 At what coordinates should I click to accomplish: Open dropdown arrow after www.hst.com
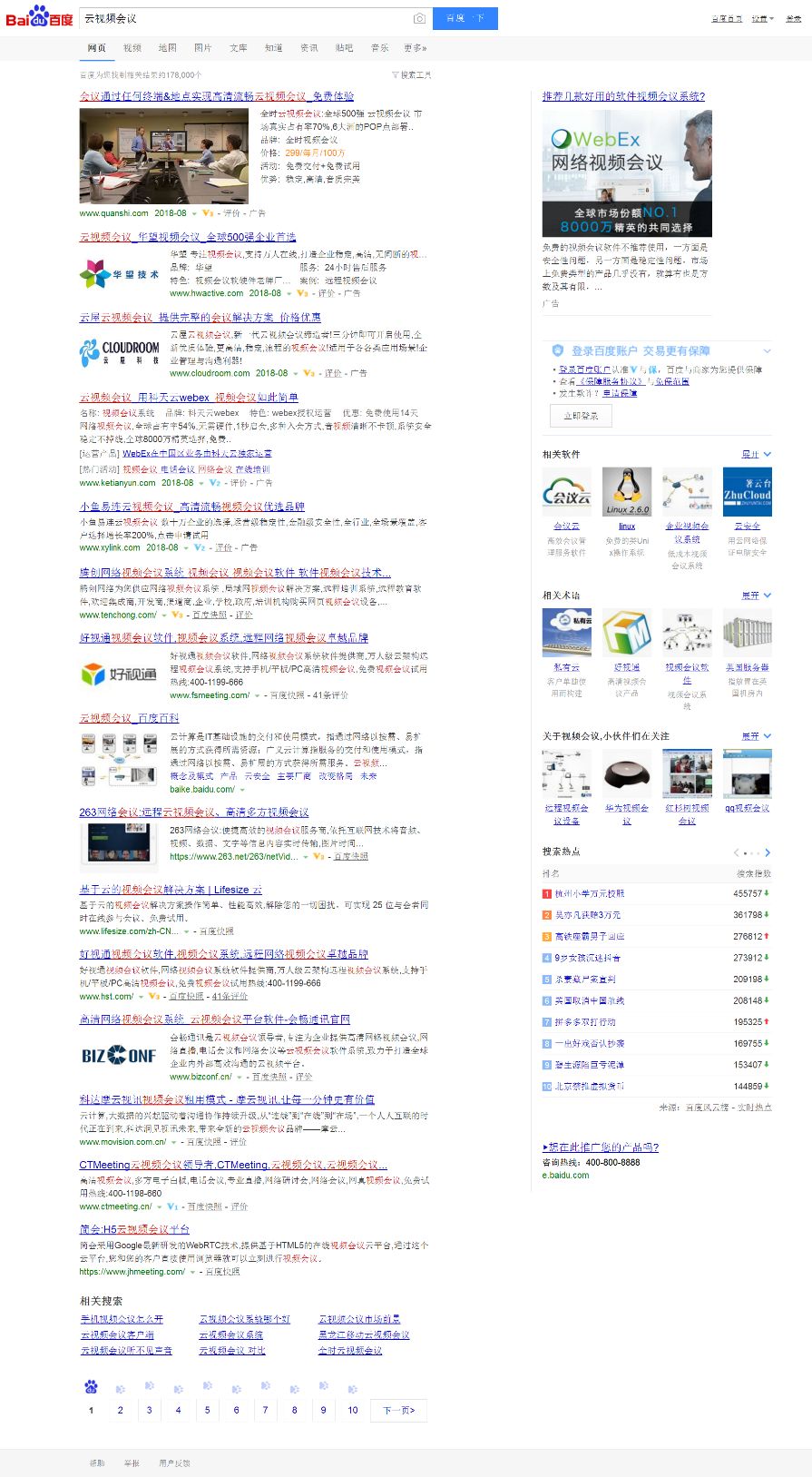[141, 997]
